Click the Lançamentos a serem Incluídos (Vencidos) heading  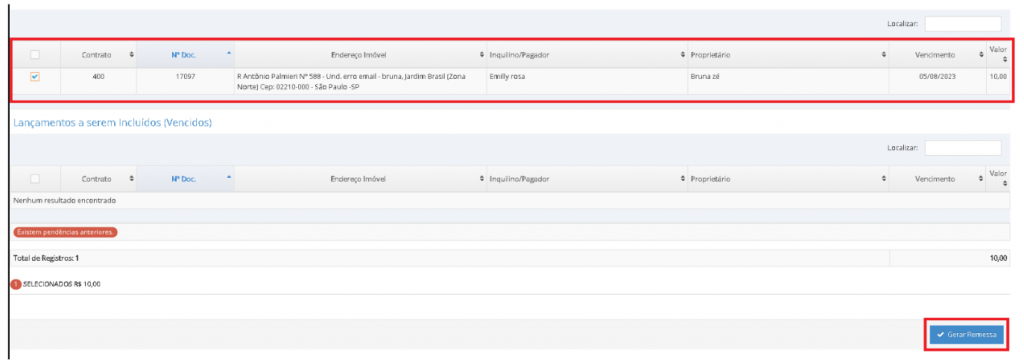tap(111, 123)
